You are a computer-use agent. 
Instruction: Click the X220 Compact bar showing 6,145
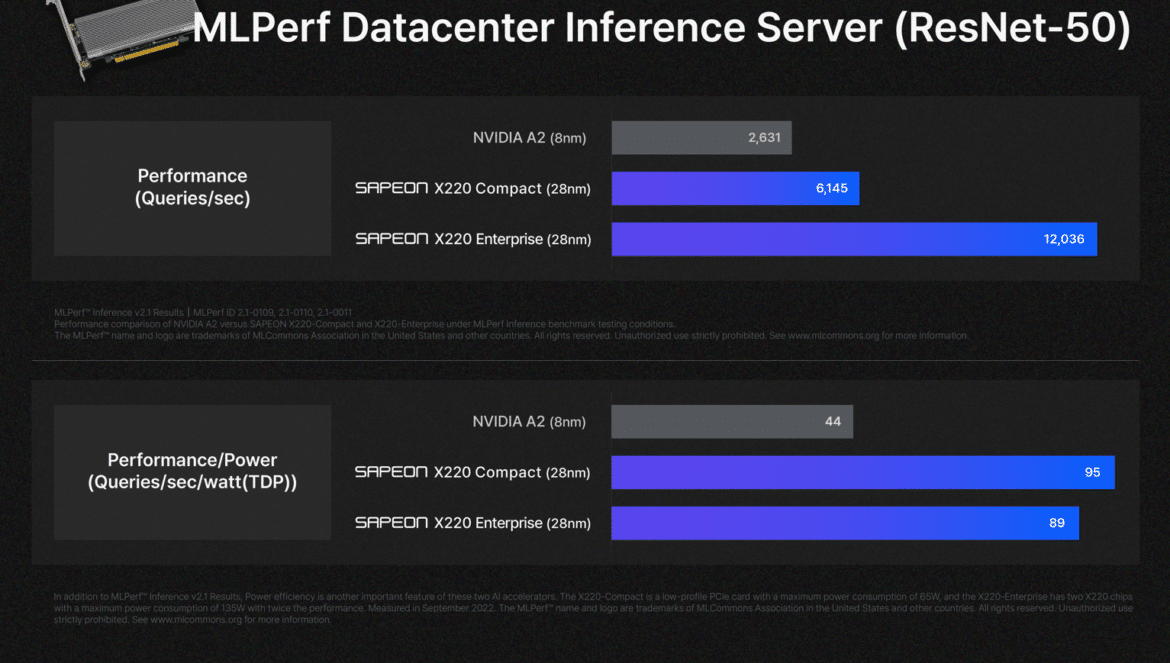(x=735, y=189)
